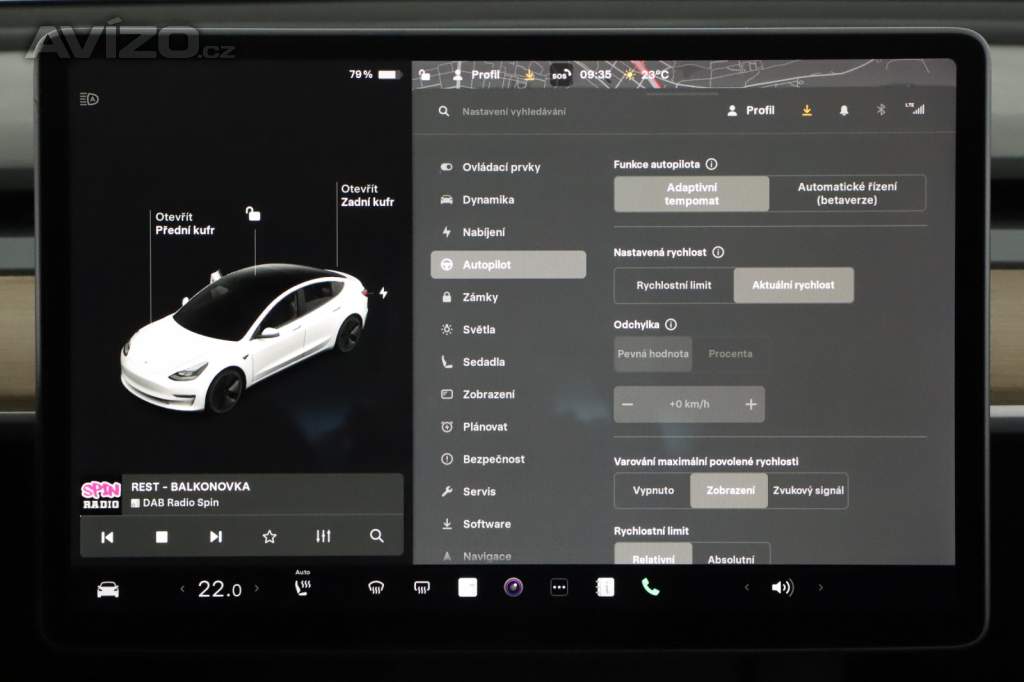
Task: Mark radio station as favorite star
Action: click(x=269, y=536)
